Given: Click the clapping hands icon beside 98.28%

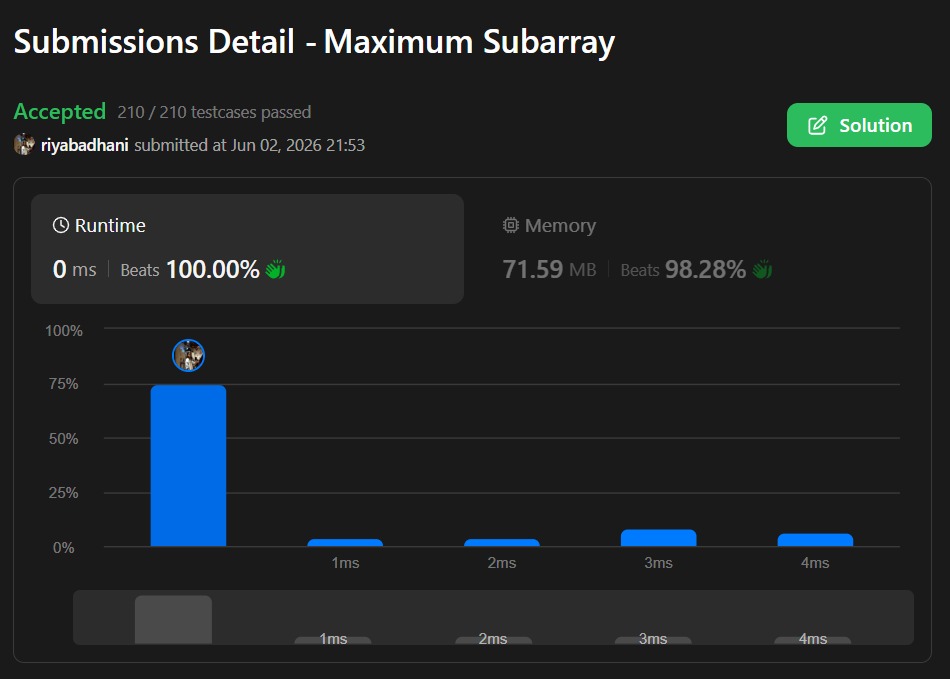Looking at the screenshot, I should point(762,269).
